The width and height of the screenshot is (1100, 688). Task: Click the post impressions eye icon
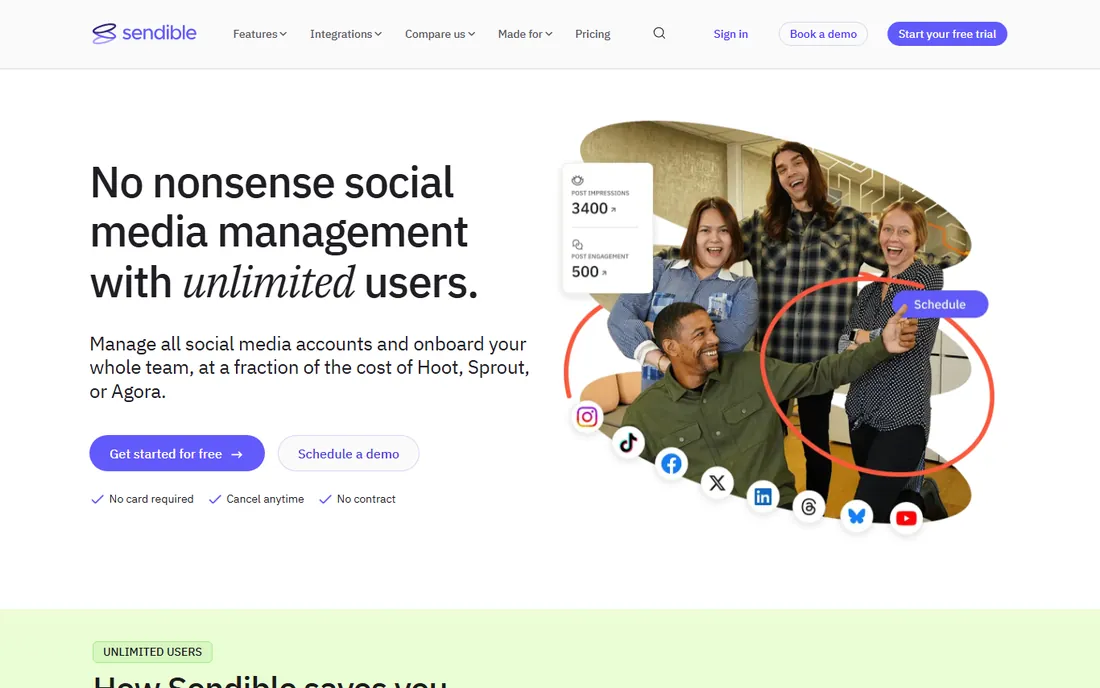[x=577, y=180]
